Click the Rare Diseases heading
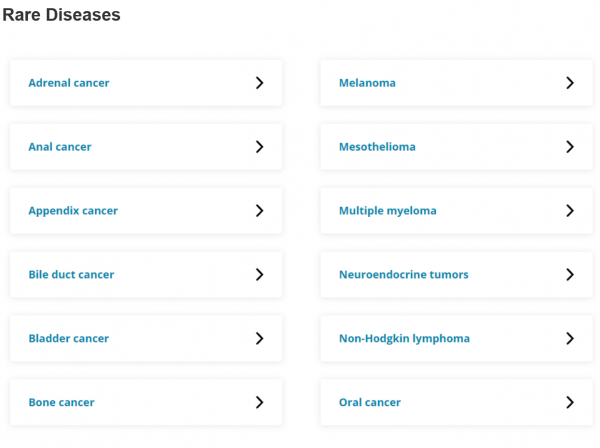Screen dimensions: 600x448 pyautogui.click(x=61, y=15)
